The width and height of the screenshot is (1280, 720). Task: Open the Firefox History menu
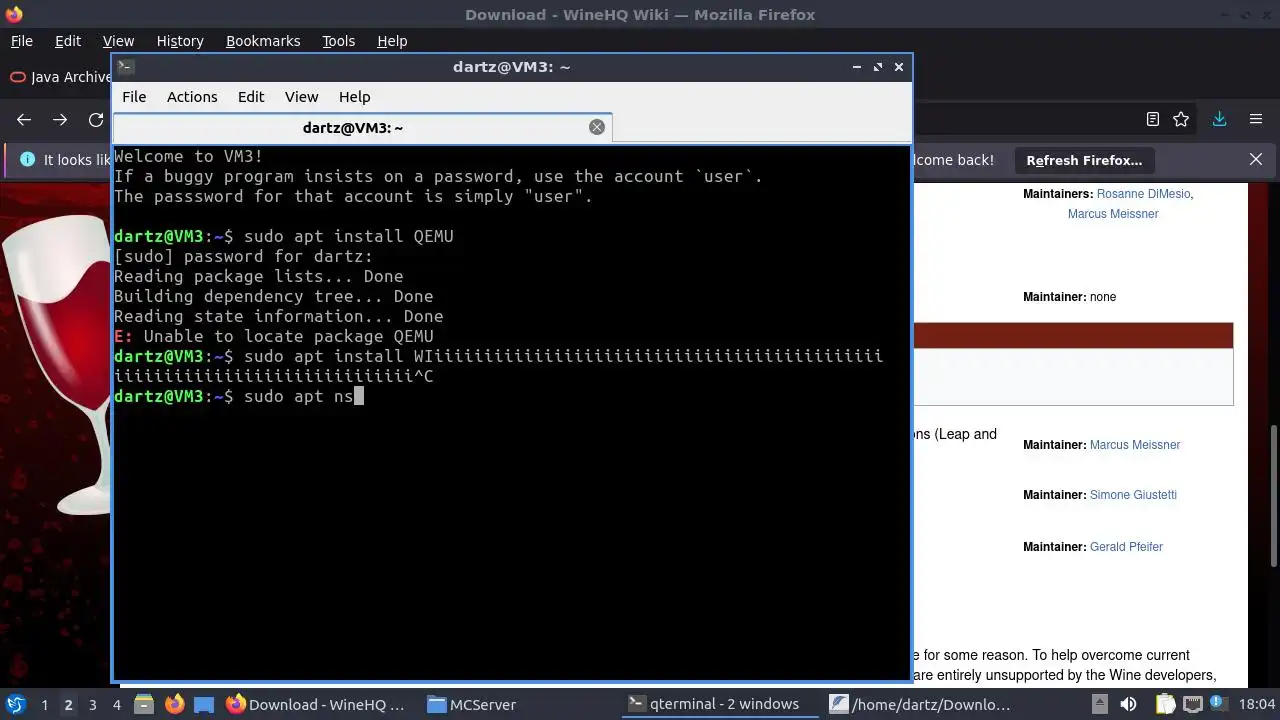pyautogui.click(x=180, y=41)
